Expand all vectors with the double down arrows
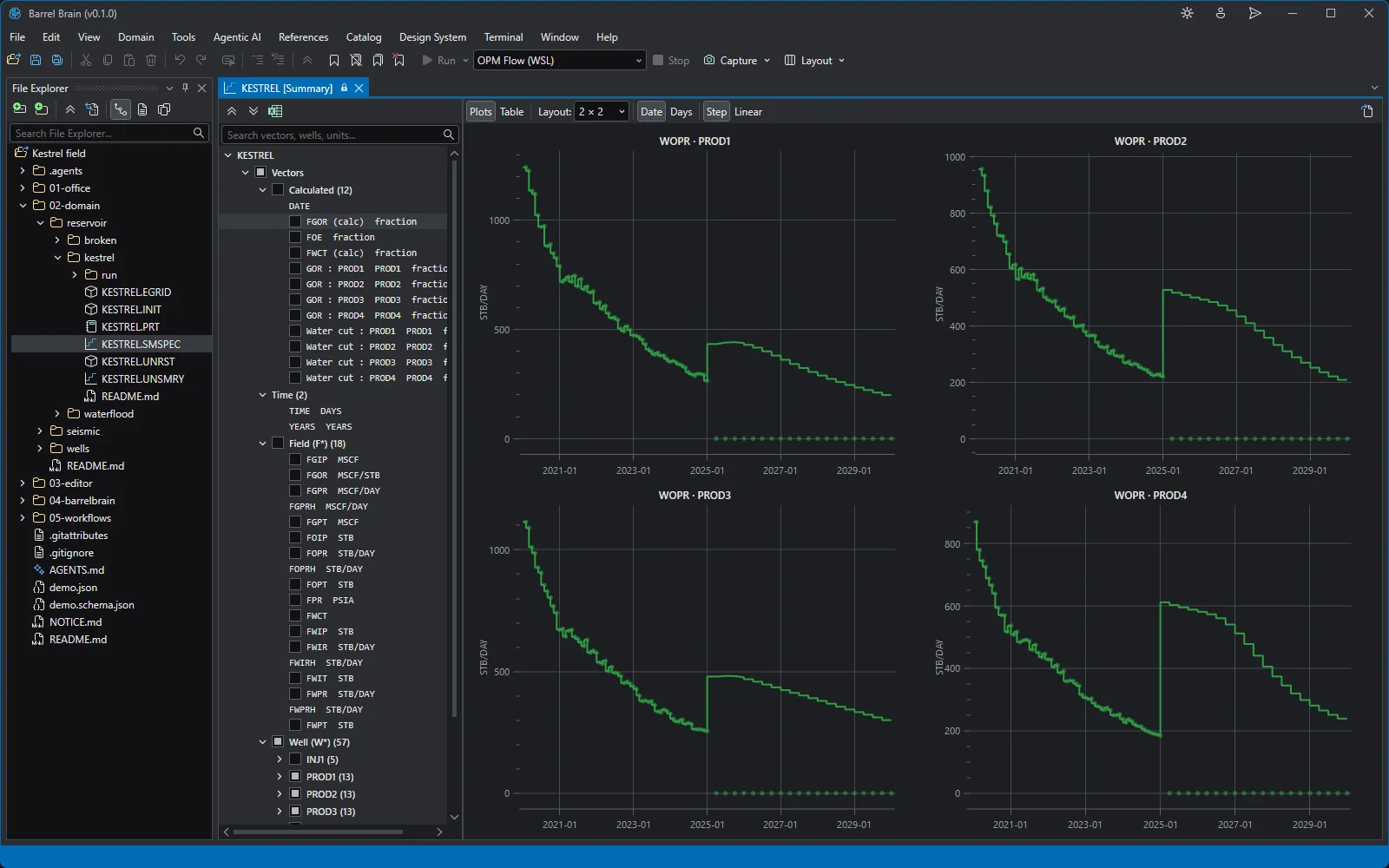1389x868 pixels. (x=253, y=111)
